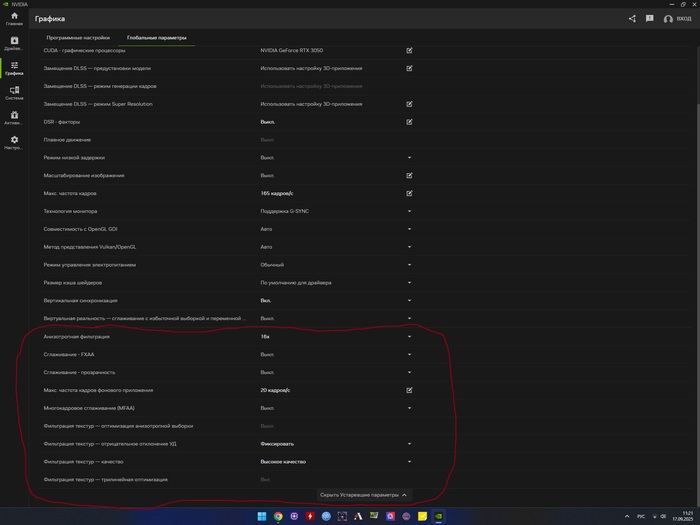Click the share icon in header
The image size is (700, 525).
pyautogui.click(x=632, y=19)
